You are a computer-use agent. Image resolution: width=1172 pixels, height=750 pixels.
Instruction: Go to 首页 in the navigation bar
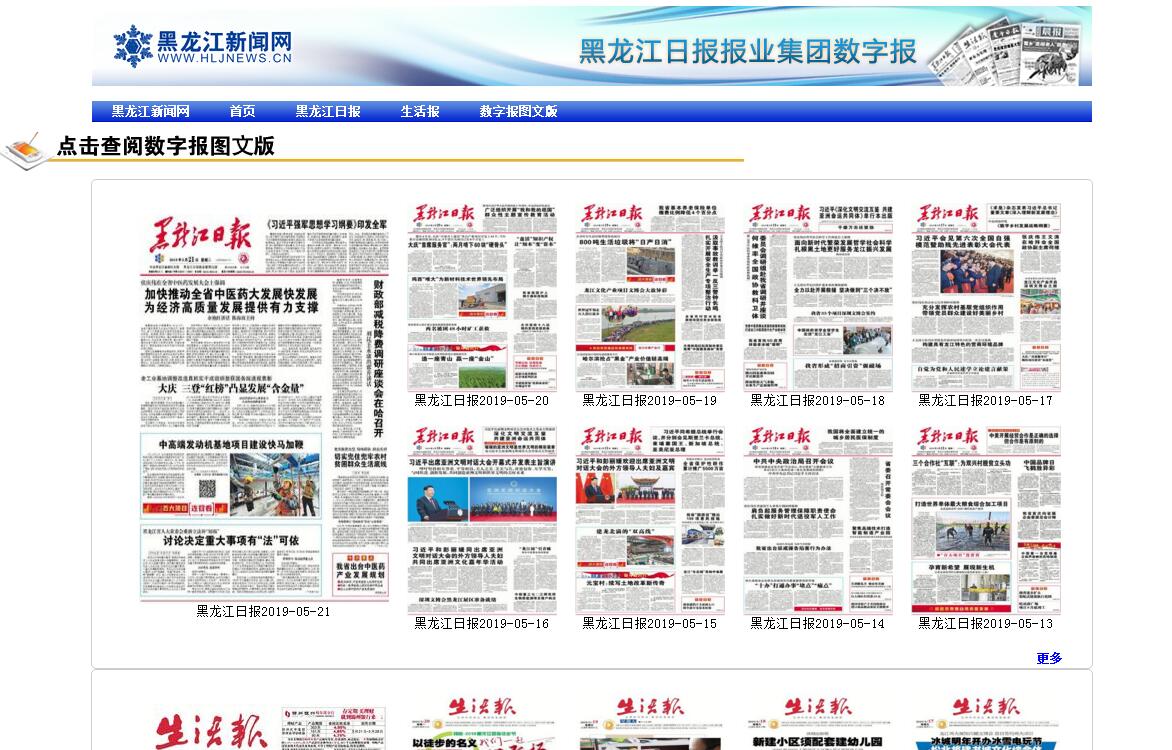coord(242,112)
